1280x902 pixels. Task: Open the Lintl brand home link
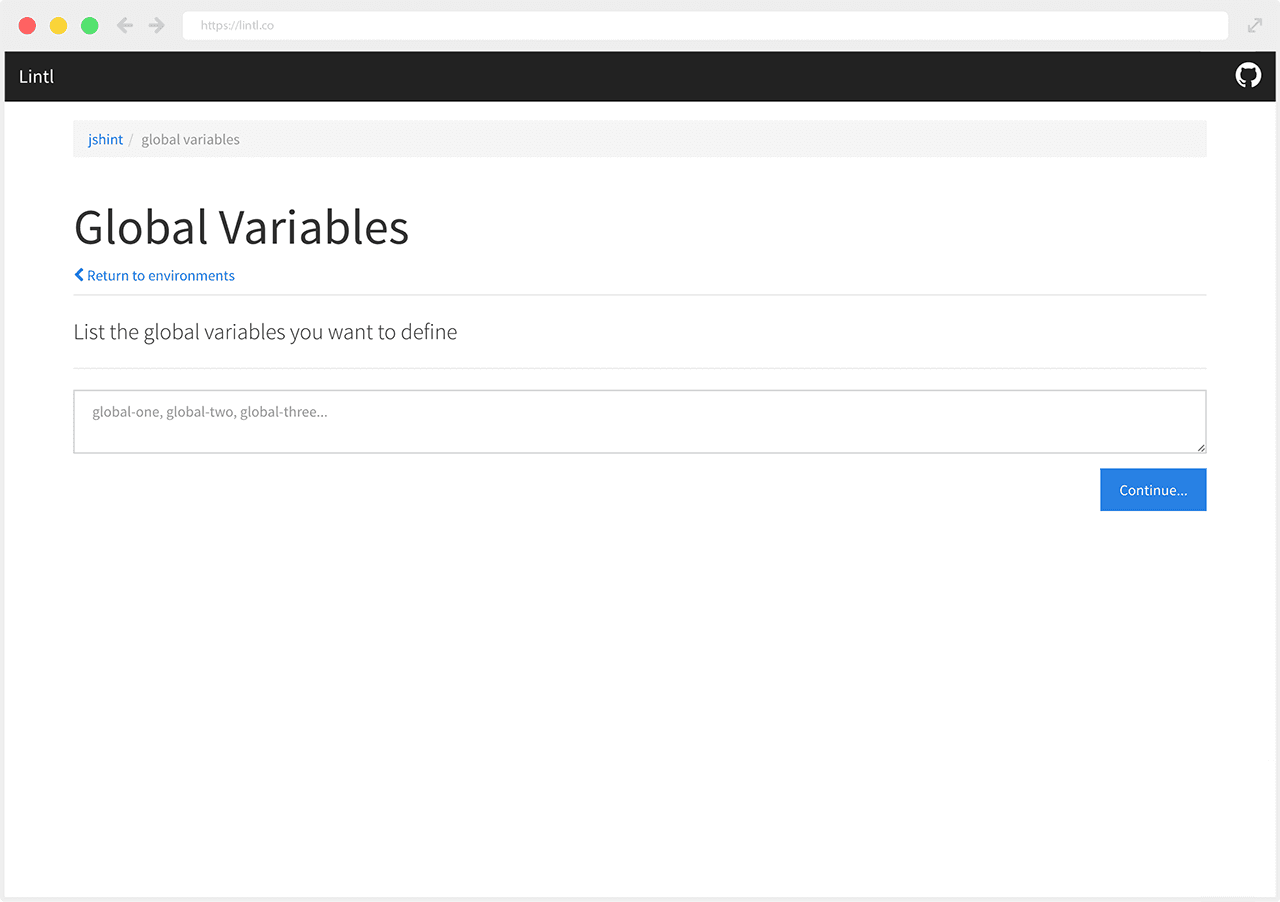[36, 77]
